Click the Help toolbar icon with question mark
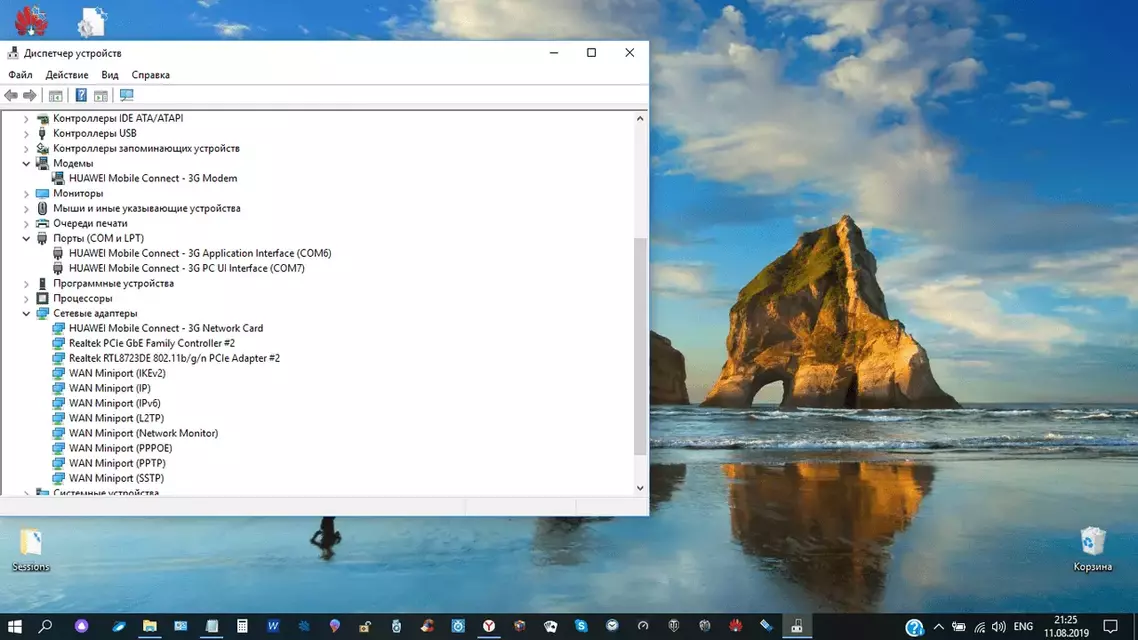Image resolution: width=1138 pixels, height=640 pixels. click(x=81, y=96)
